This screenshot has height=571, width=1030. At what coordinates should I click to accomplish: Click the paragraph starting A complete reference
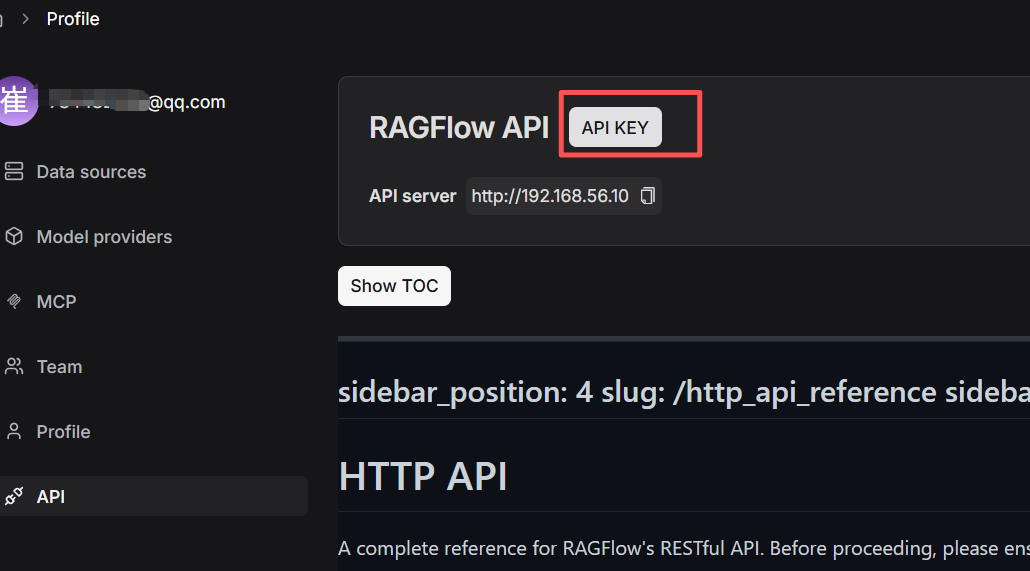[684, 548]
